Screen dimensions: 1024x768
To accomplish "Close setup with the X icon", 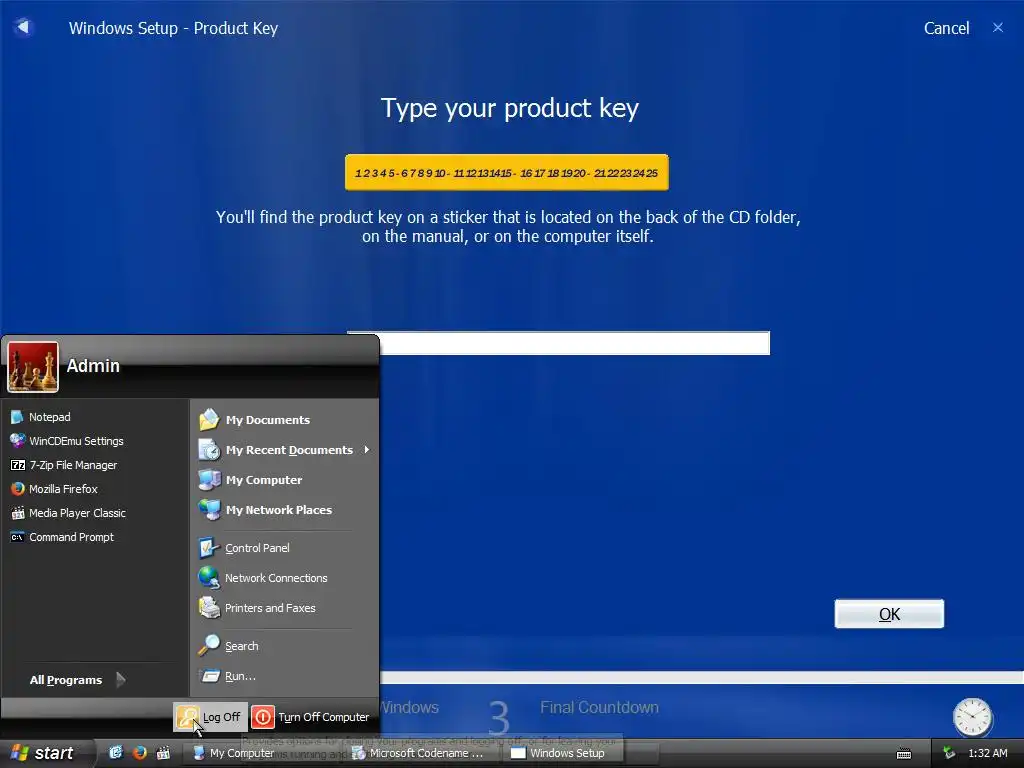I will (998, 27).
